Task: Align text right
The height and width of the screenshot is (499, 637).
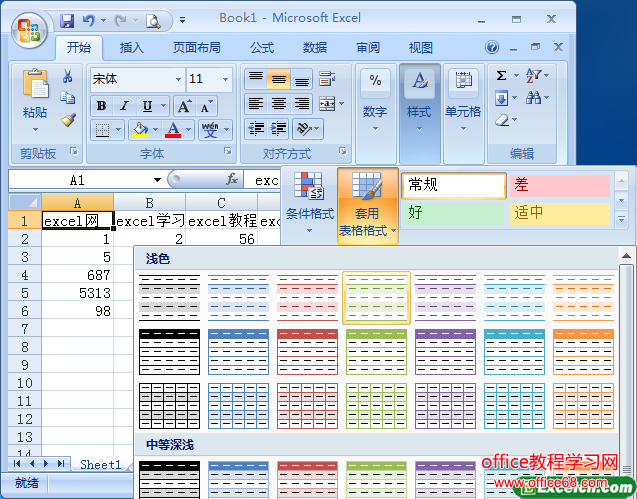Action: pos(301,104)
